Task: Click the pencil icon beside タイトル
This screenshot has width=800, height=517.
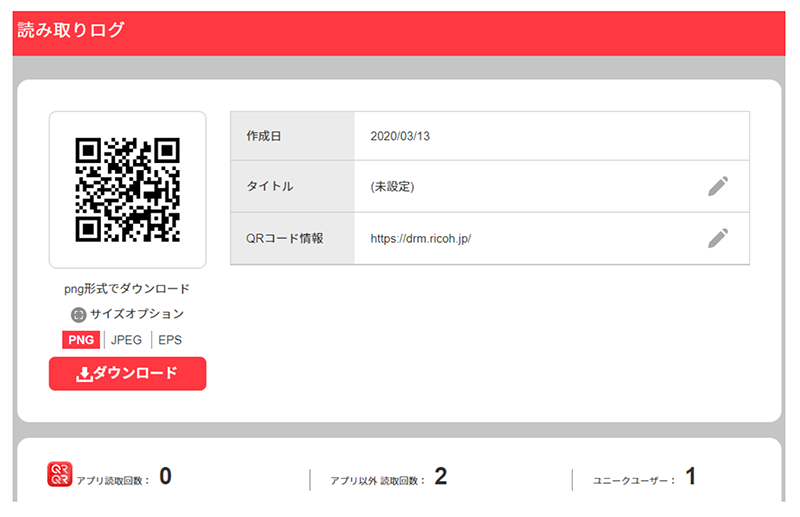Action: pos(717,186)
